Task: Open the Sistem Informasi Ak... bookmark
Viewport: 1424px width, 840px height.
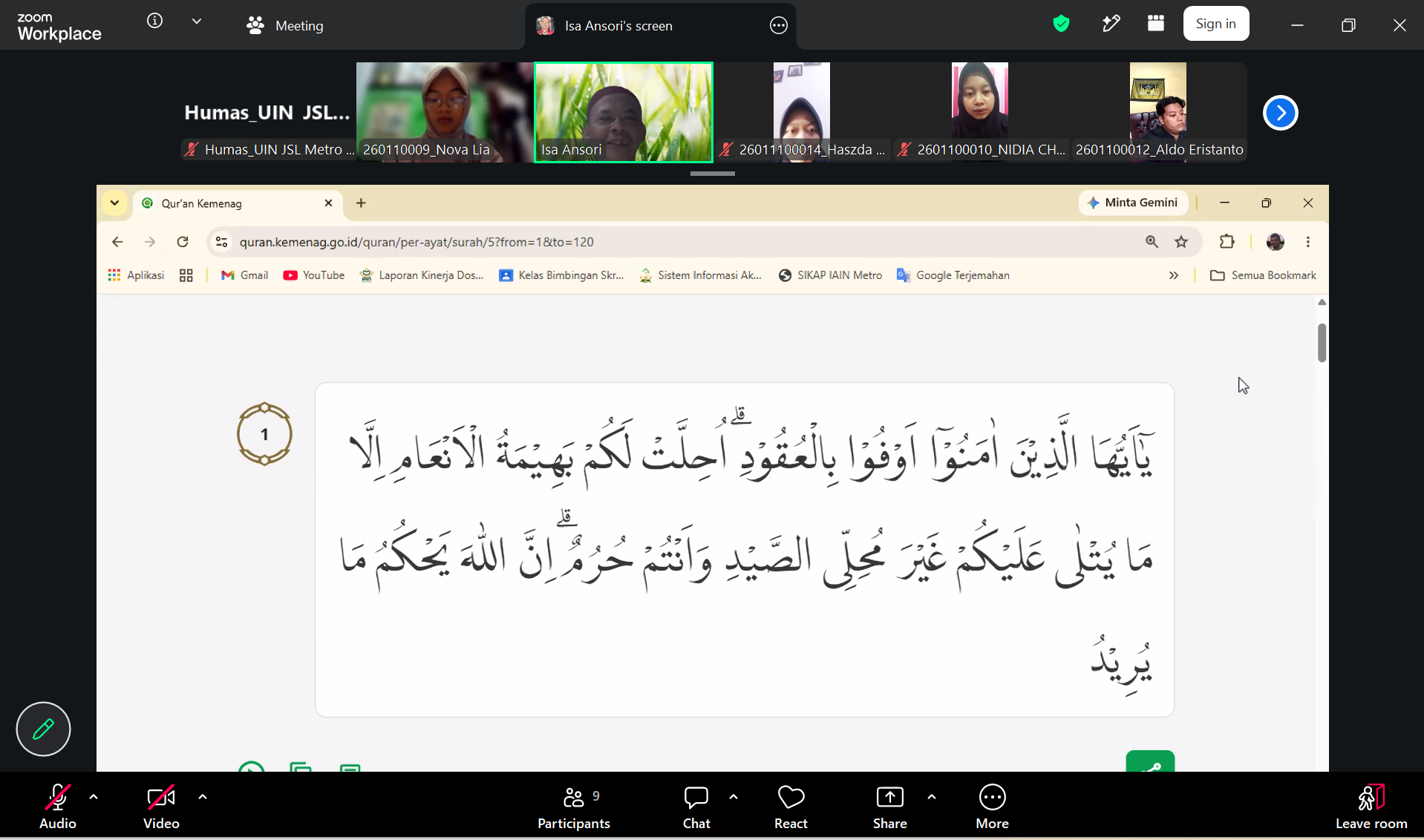Action: click(701, 275)
